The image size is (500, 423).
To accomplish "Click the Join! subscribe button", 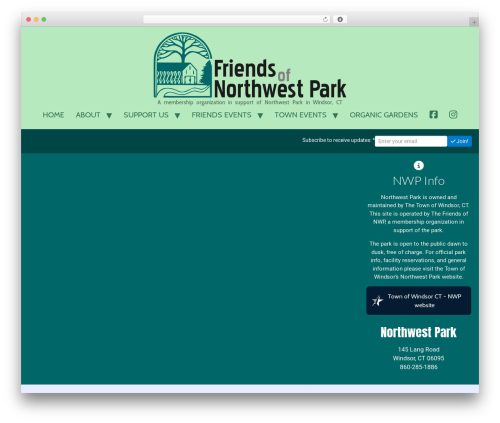I will click(459, 141).
